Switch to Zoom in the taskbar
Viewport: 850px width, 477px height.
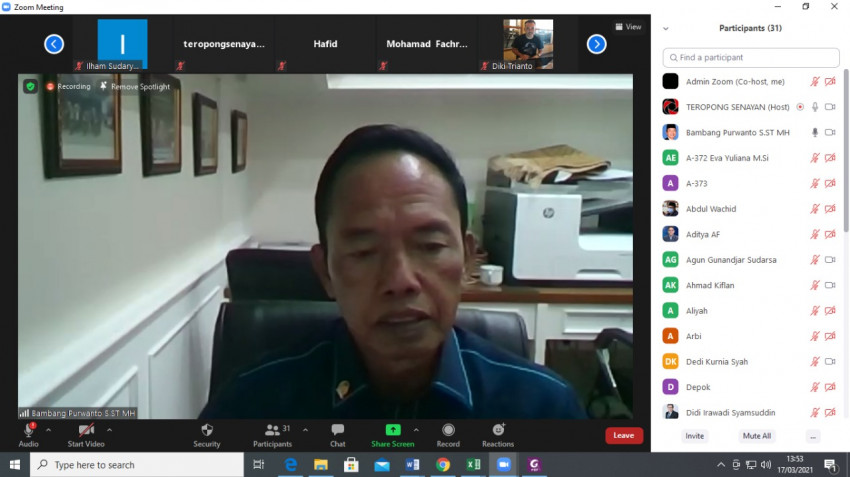point(504,465)
